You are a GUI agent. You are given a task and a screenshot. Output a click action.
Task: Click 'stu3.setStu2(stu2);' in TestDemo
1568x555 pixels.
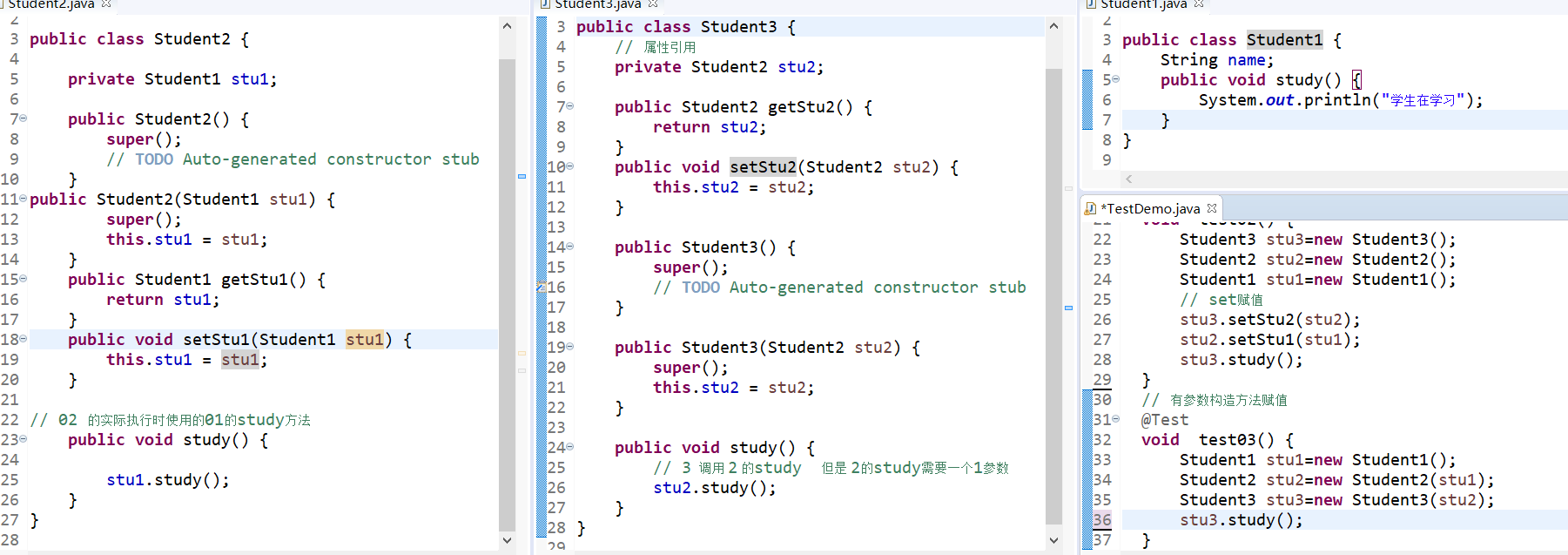tap(1270, 320)
